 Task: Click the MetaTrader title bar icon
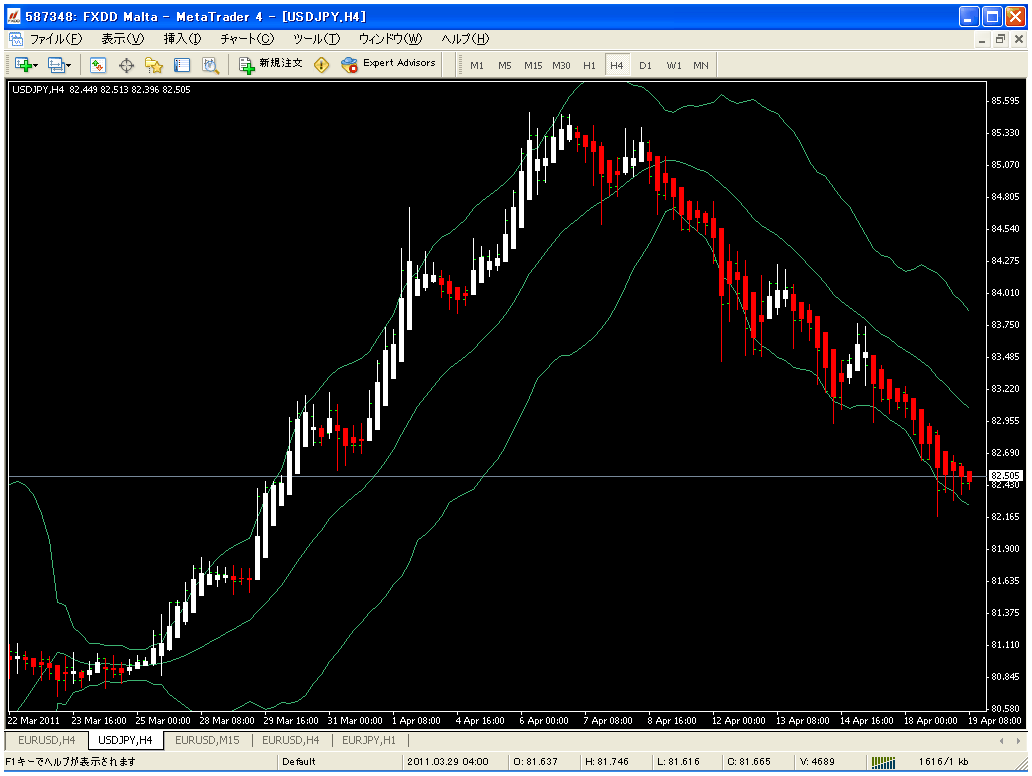click(x=14, y=16)
